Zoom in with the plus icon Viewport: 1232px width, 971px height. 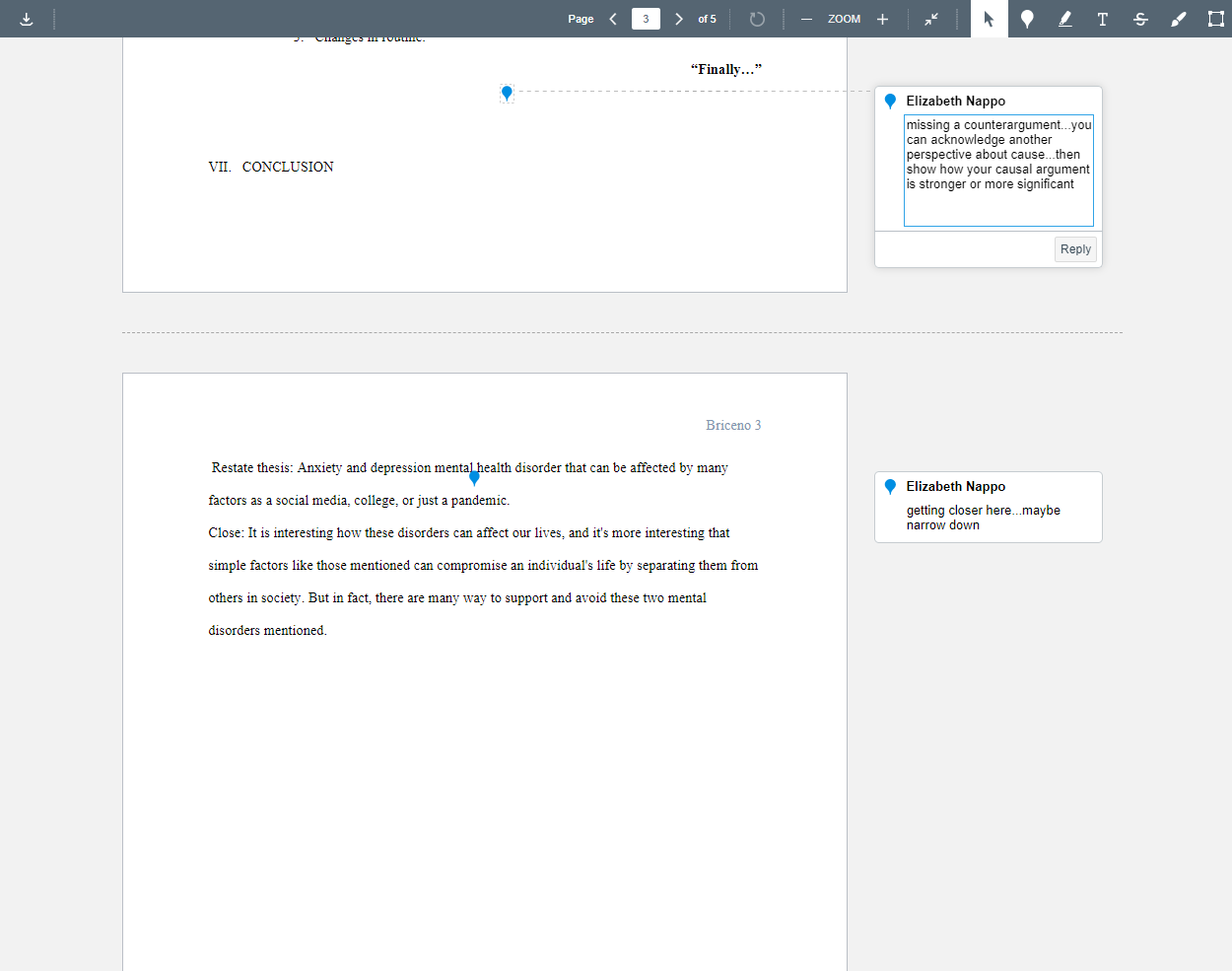point(882,19)
